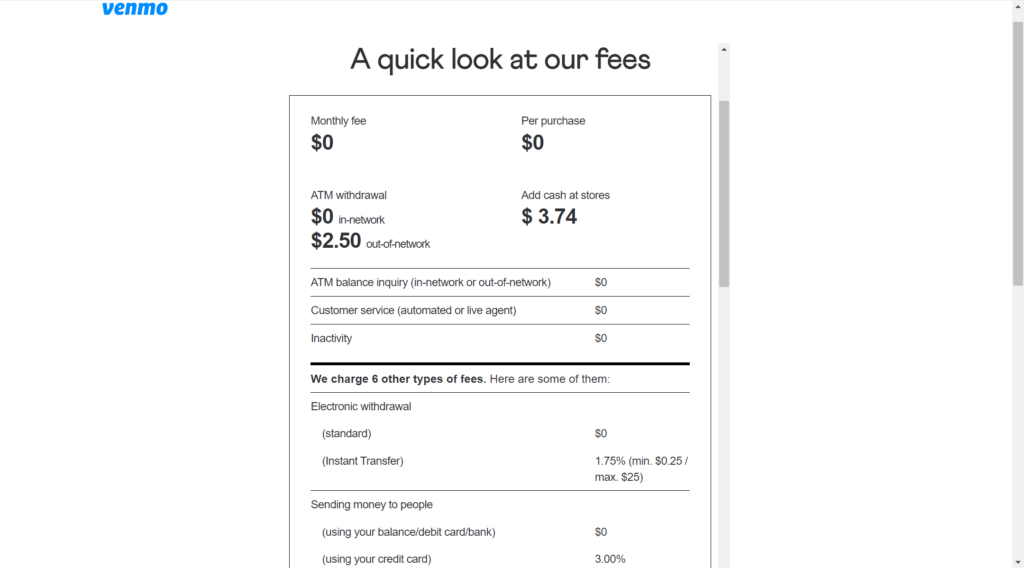Click the 'A quick look at our fees' heading

point(500,59)
